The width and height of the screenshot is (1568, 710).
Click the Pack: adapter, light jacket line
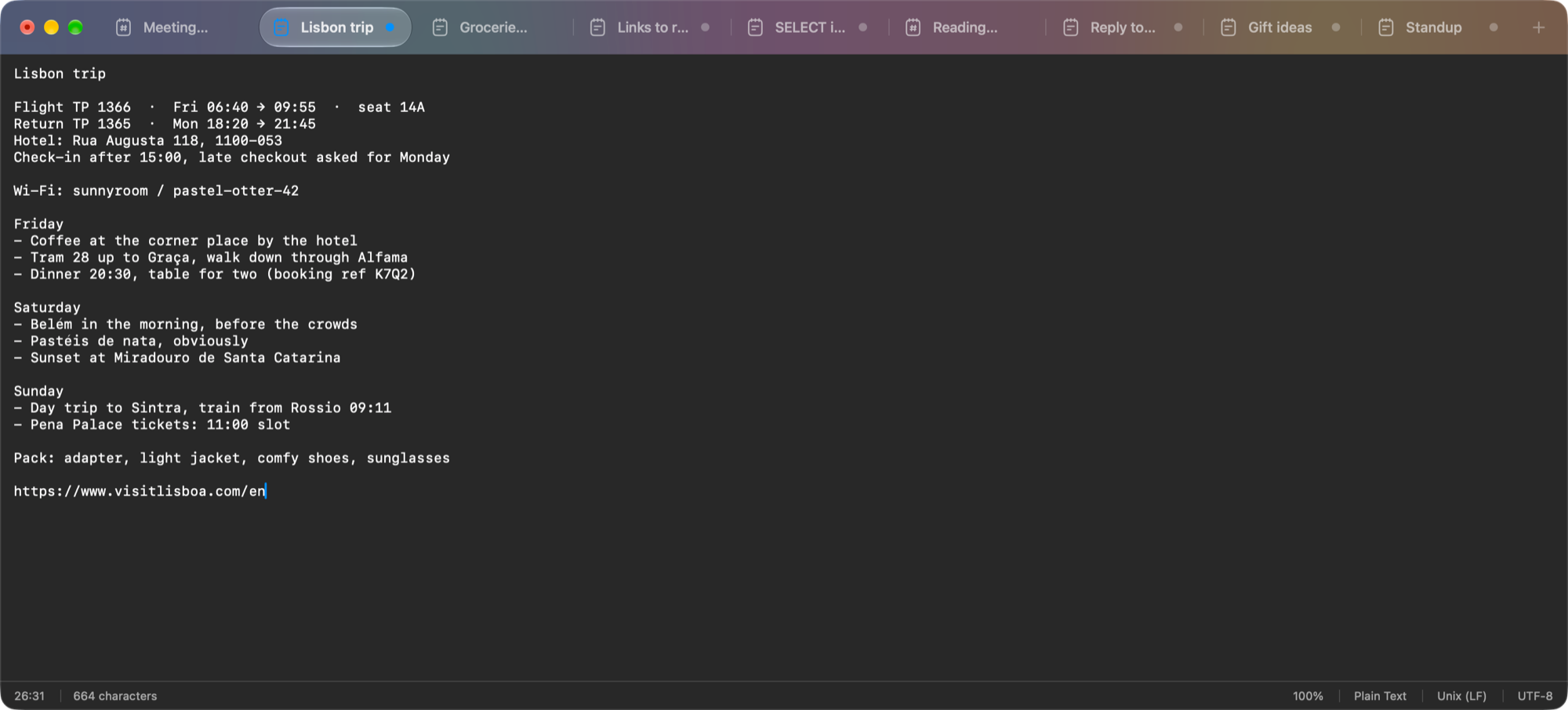click(x=231, y=458)
